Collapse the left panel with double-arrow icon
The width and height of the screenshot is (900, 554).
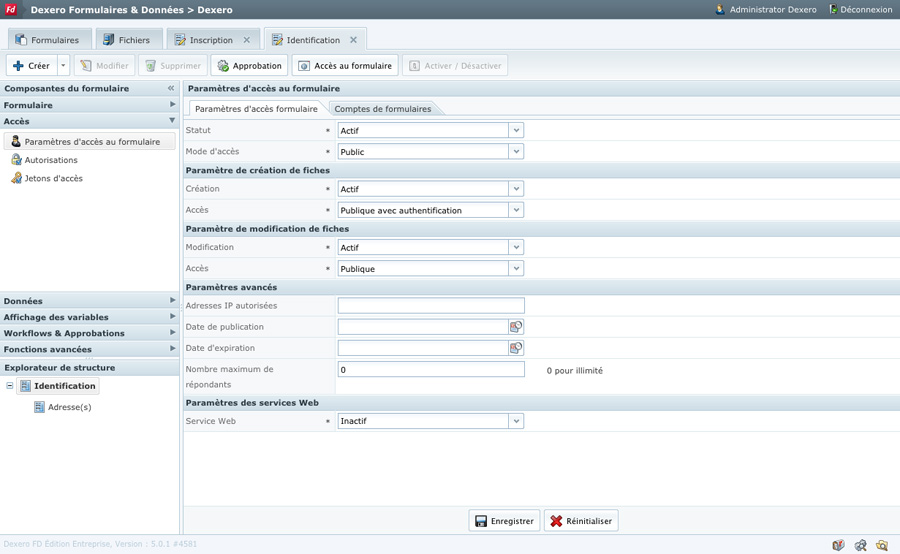coord(171,88)
